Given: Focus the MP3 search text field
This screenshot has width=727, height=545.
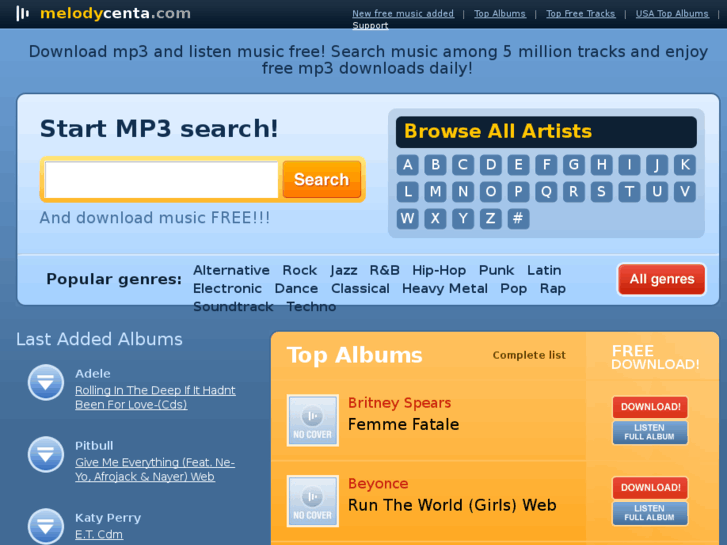Looking at the screenshot, I should pos(161,180).
